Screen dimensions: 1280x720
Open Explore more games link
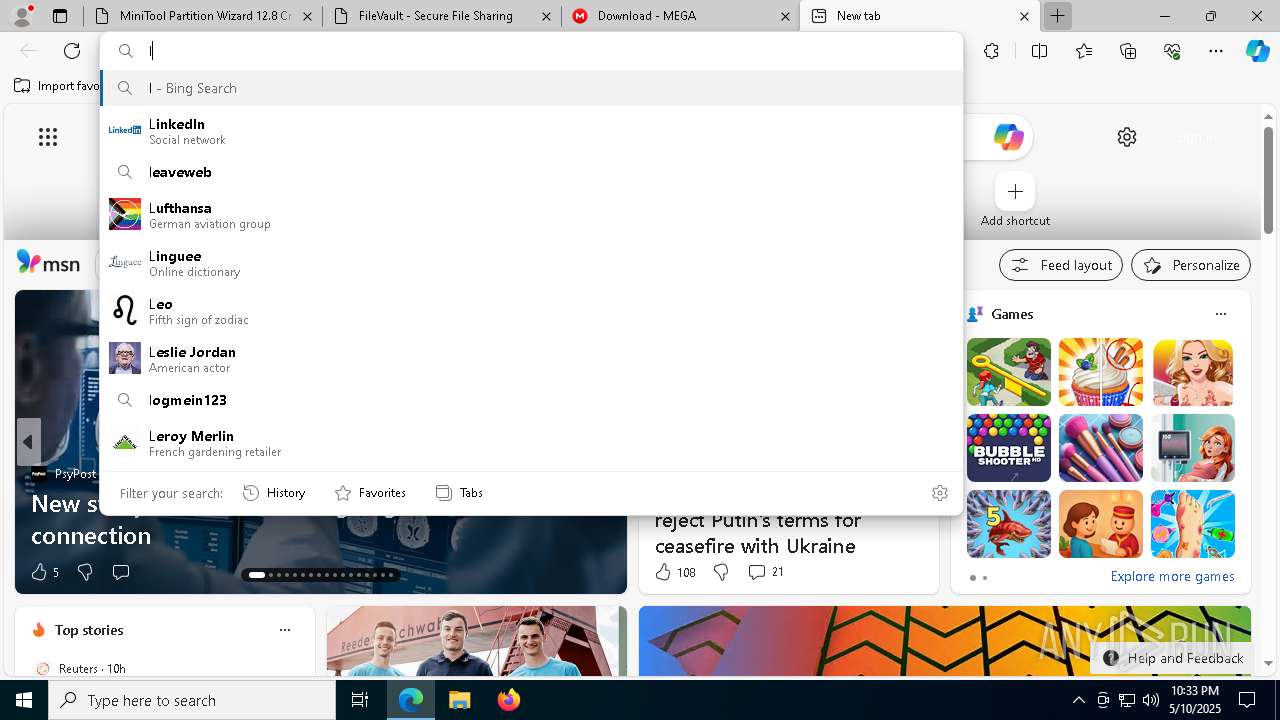click(x=1172, y=577)
